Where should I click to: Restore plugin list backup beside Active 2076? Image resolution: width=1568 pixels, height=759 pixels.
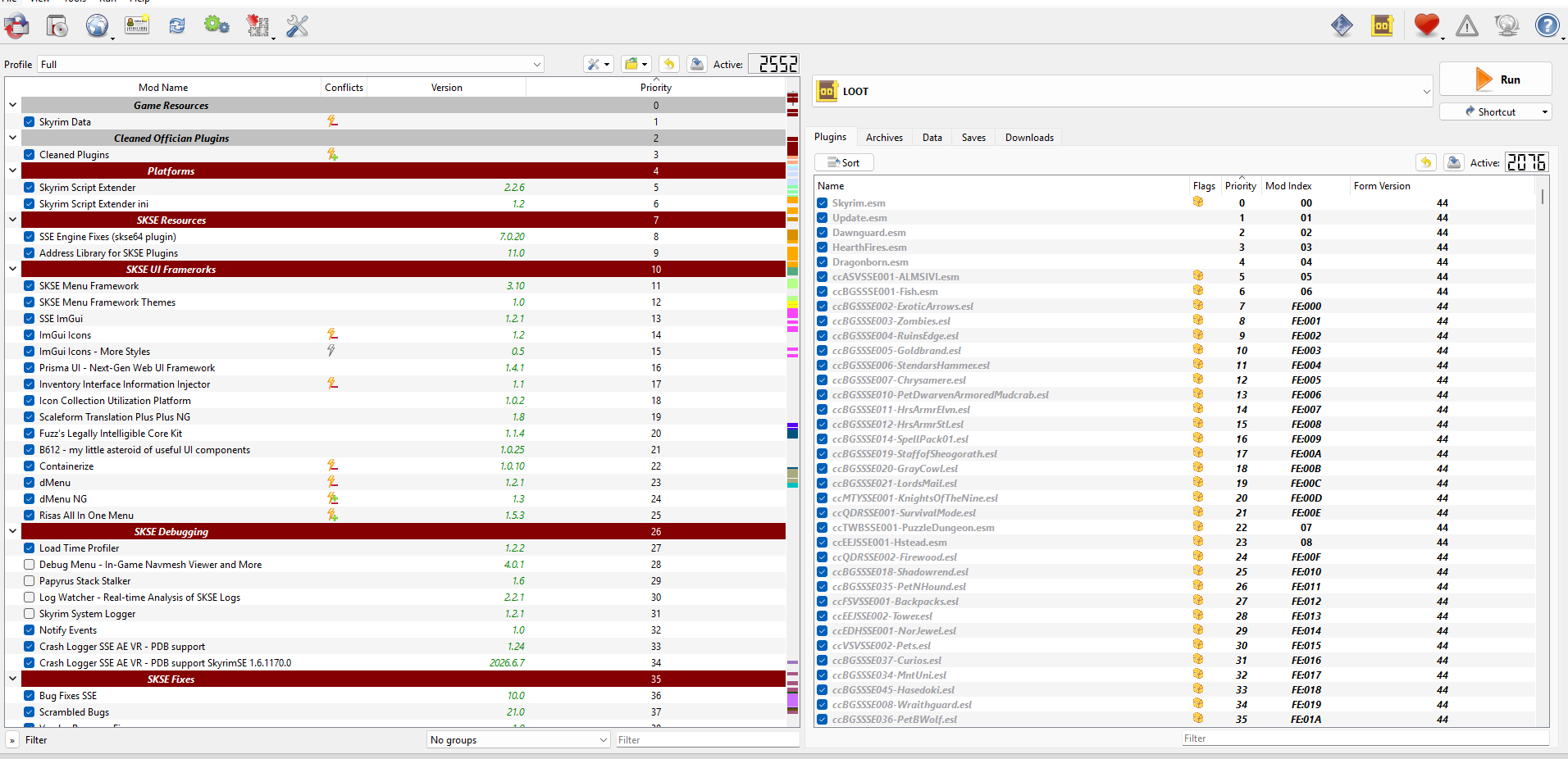coord(1426,162)
